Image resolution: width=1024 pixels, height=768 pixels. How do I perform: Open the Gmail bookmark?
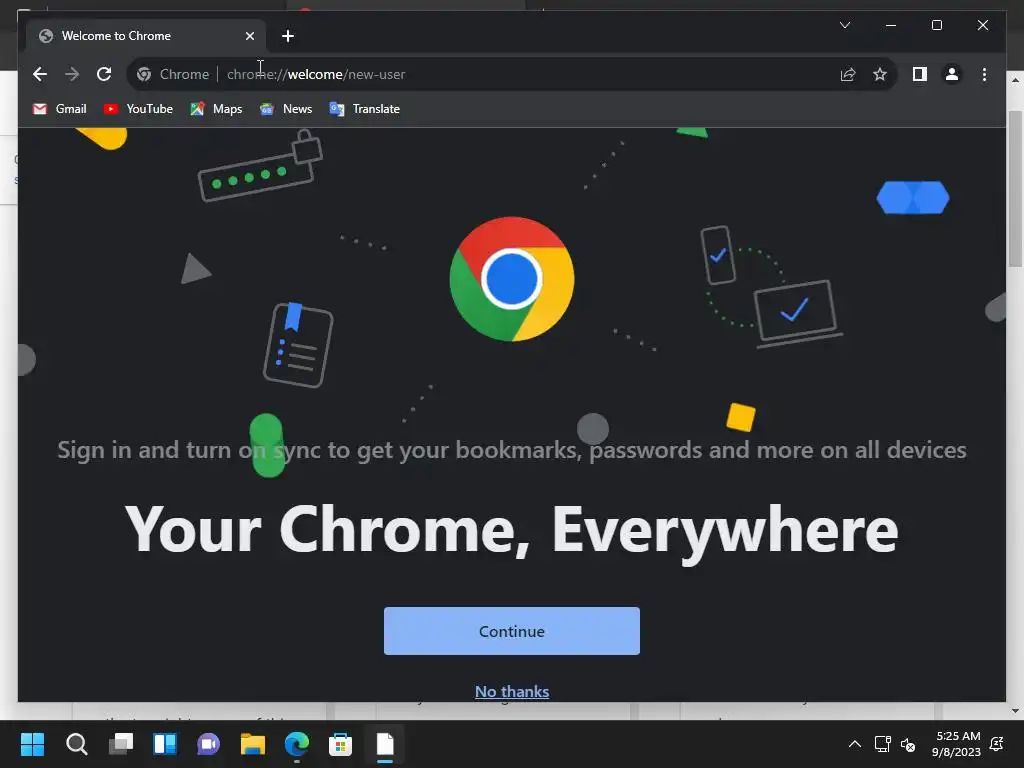(x=59, y=109)
